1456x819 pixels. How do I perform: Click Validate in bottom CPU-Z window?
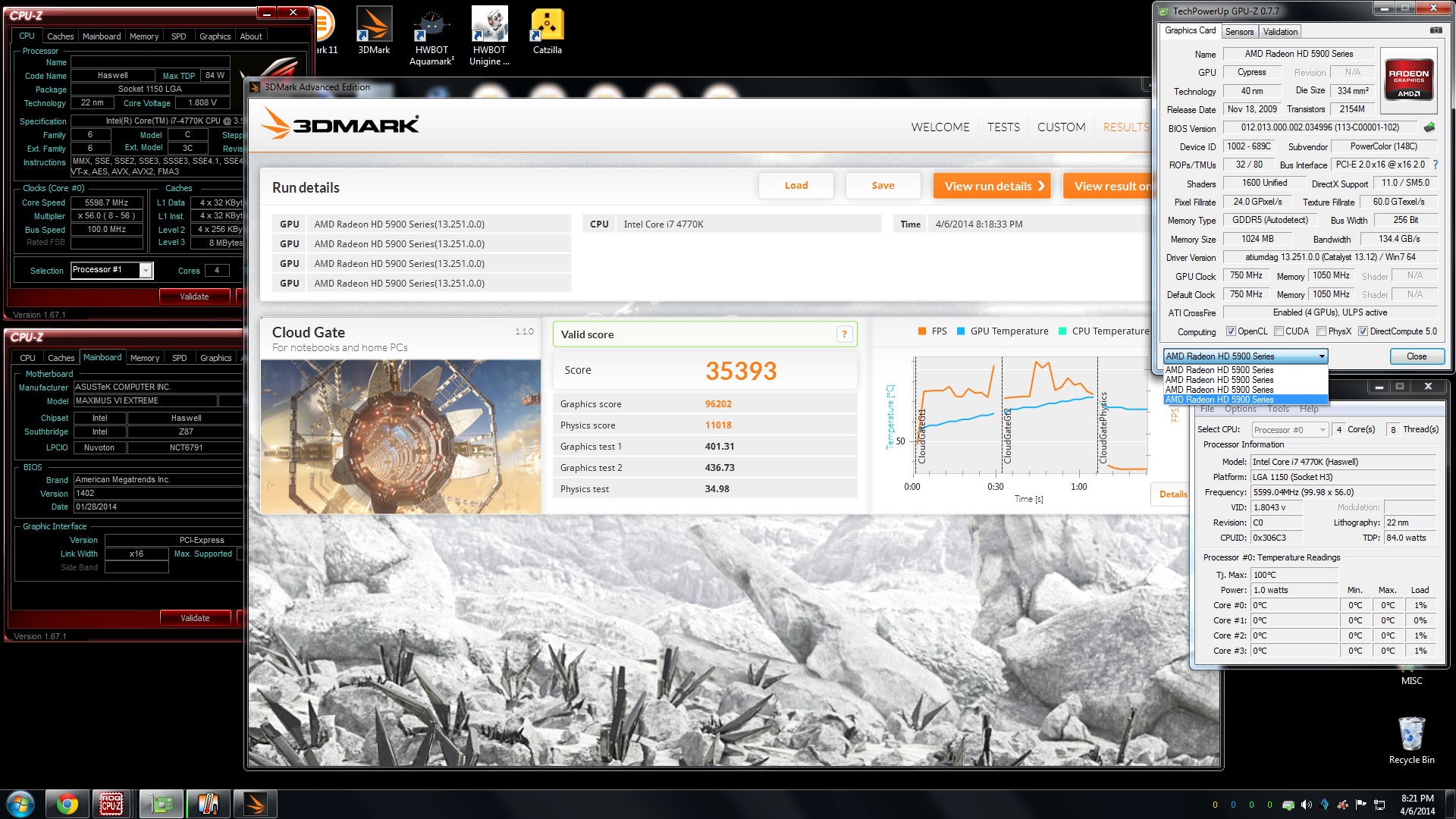pos(195,618)
